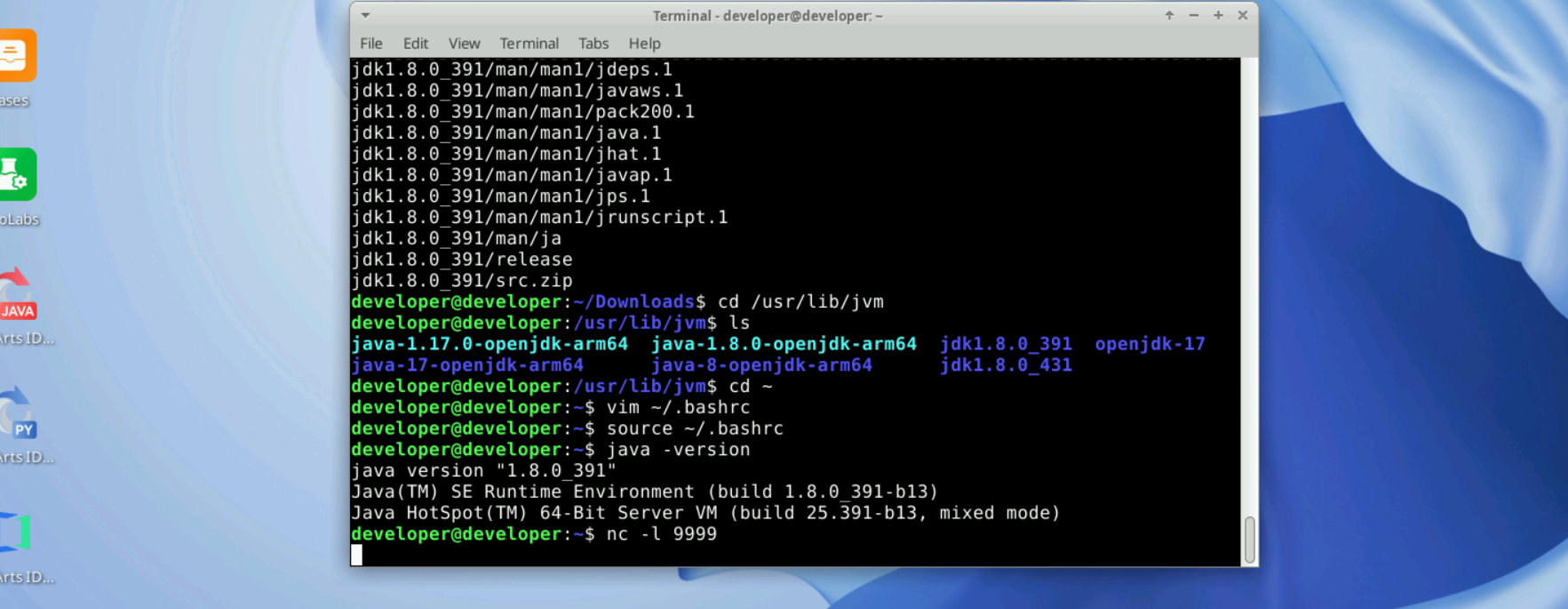1568x609 pixels.
Task: Click the 'jdk1.8.0_391/release' line
Action: click(462, 260)
